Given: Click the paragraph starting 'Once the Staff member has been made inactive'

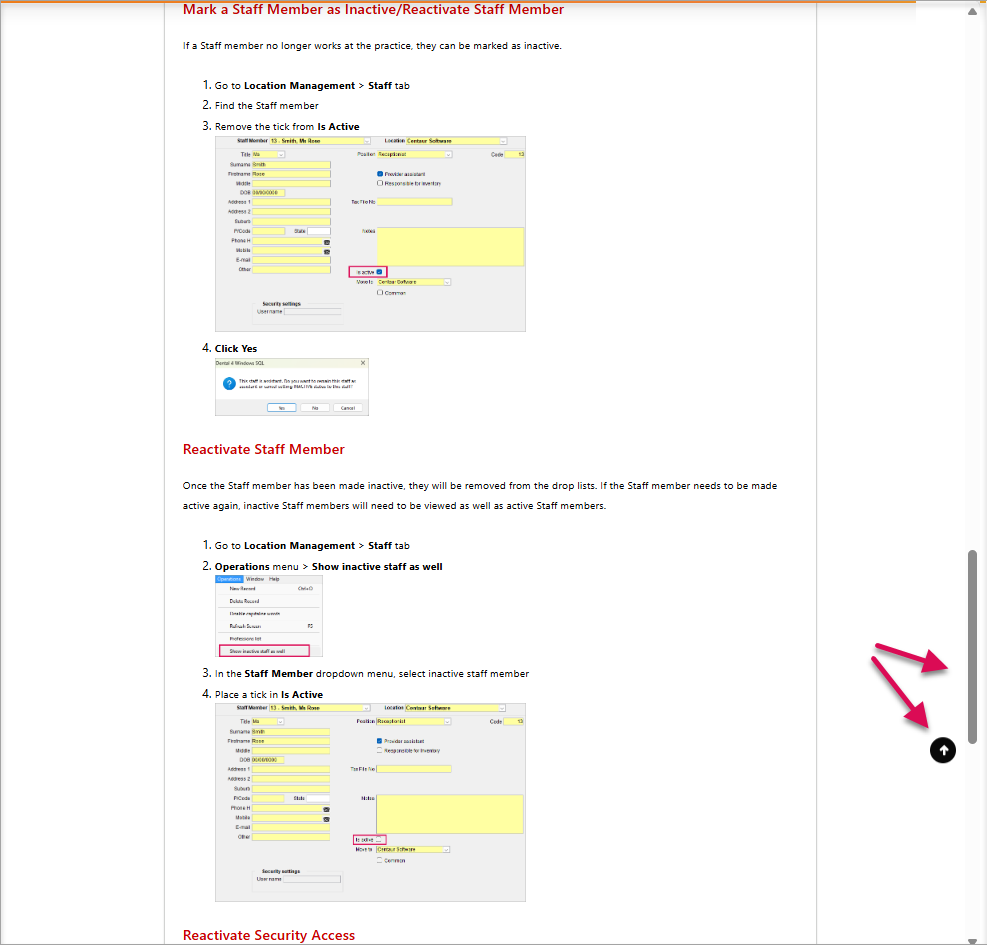Looking at the screenshot, I should pos(480,496).
